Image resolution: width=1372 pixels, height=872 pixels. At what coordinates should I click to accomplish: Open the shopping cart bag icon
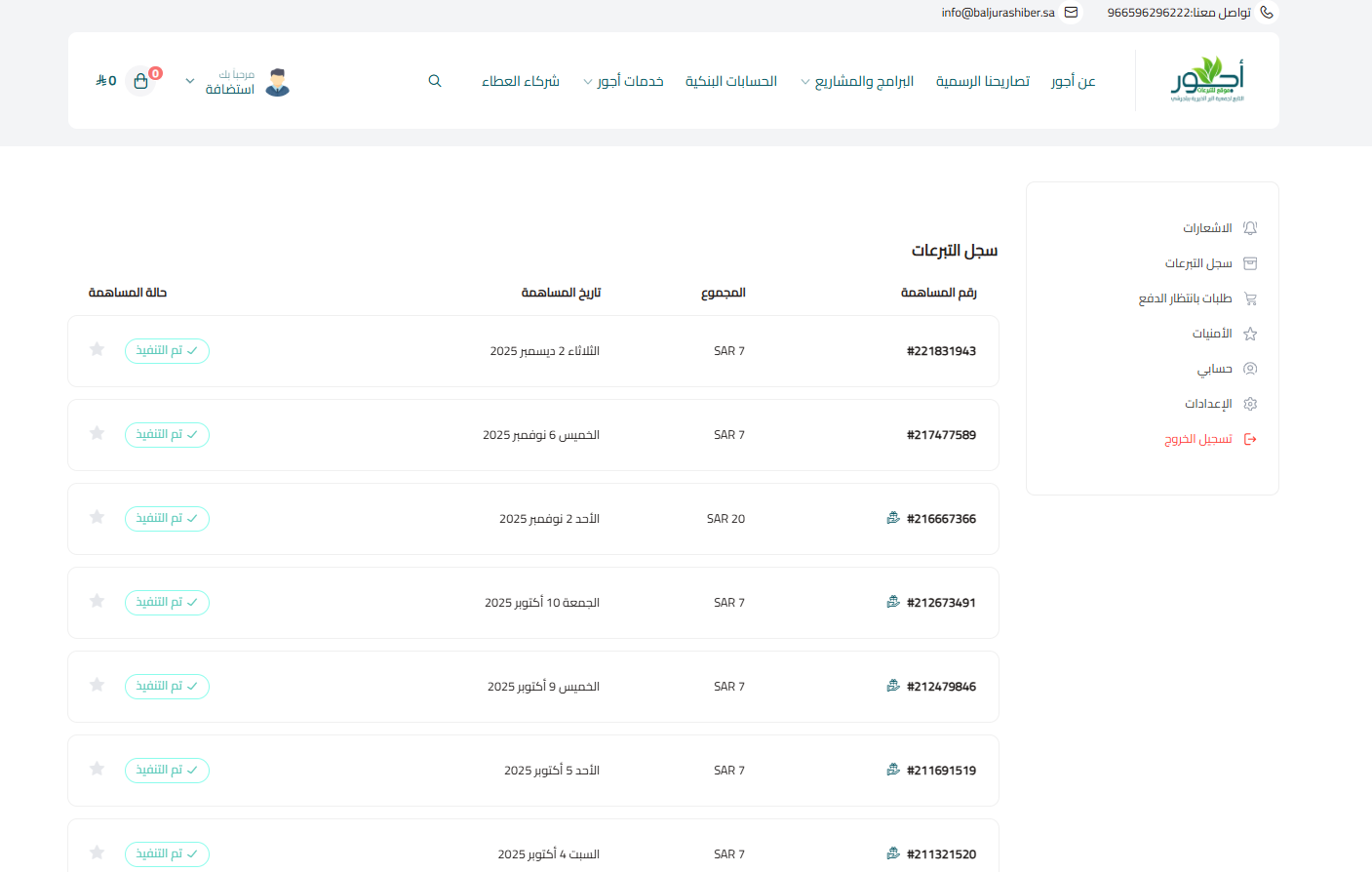coord(140,81)
